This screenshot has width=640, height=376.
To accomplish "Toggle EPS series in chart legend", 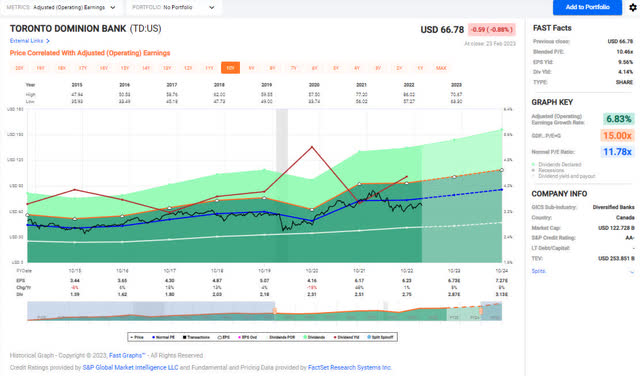I will 224,337.
